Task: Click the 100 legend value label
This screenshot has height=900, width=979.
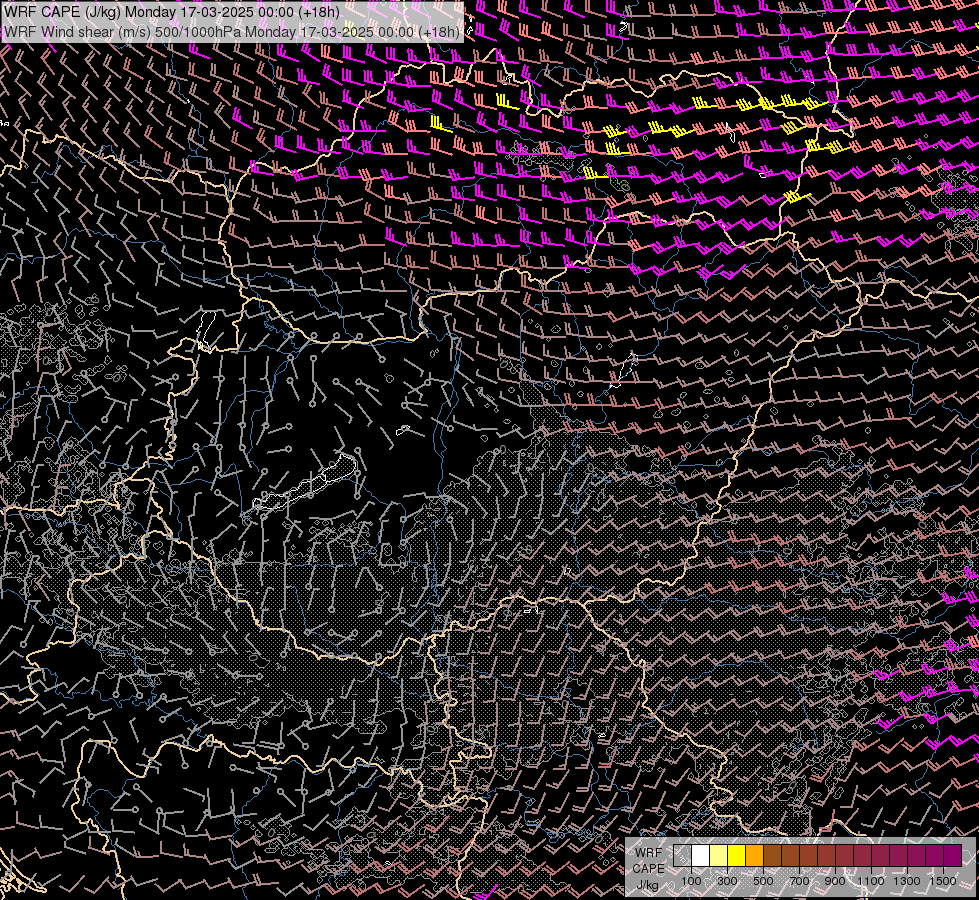Action: pos(691,881)
